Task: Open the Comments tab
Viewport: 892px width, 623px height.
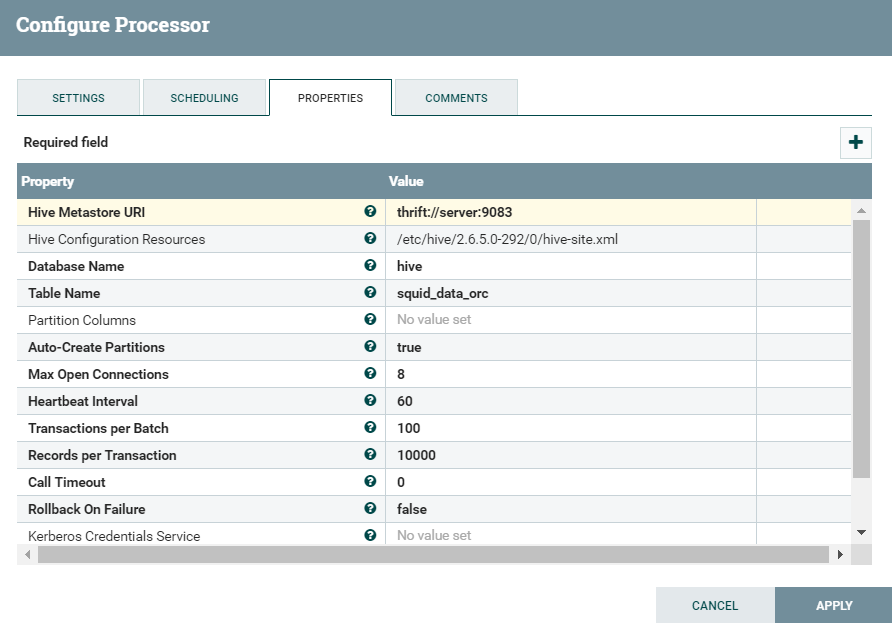Action: pos(456,98)
